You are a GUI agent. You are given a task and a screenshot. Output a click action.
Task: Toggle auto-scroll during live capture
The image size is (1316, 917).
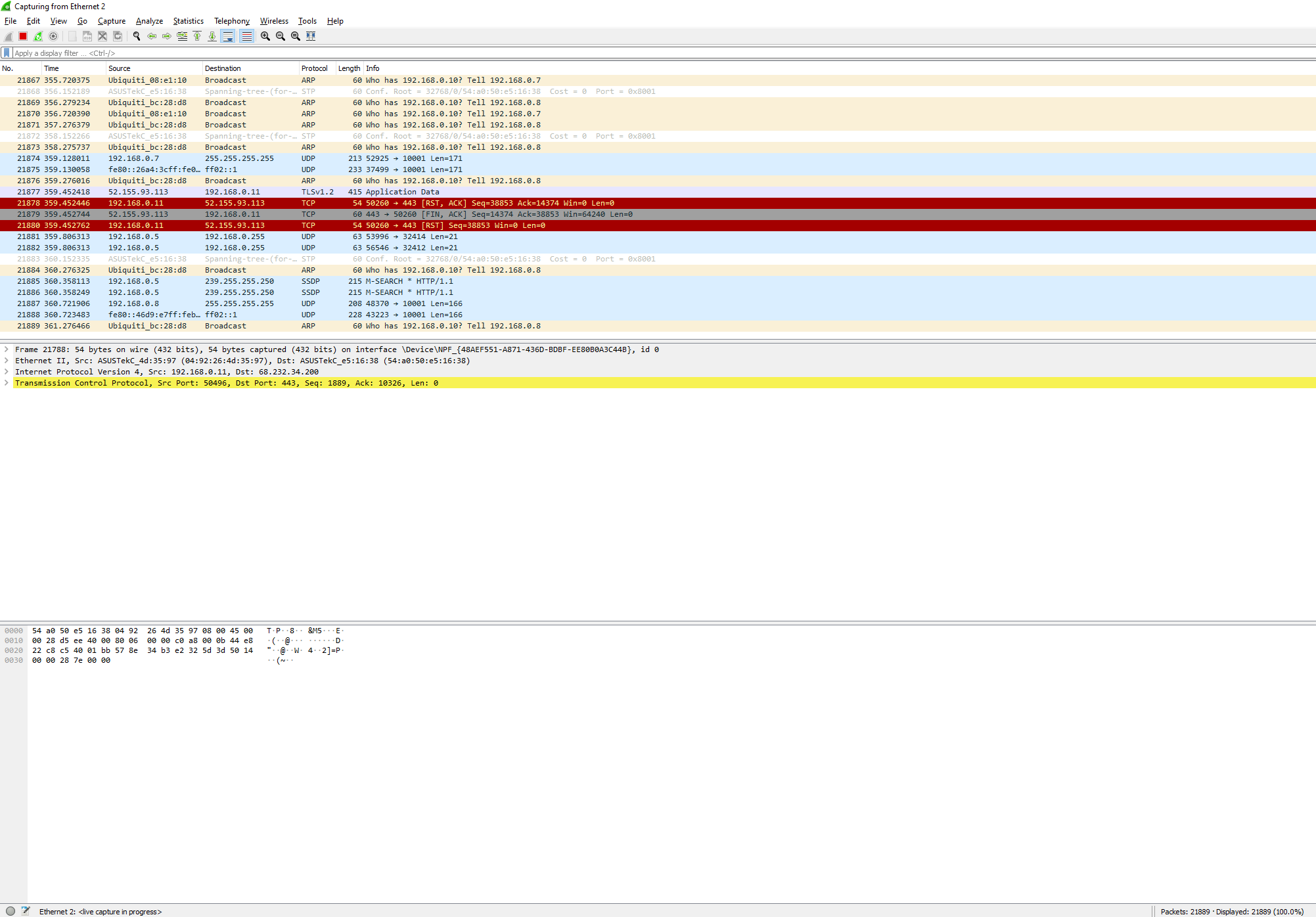228,36
